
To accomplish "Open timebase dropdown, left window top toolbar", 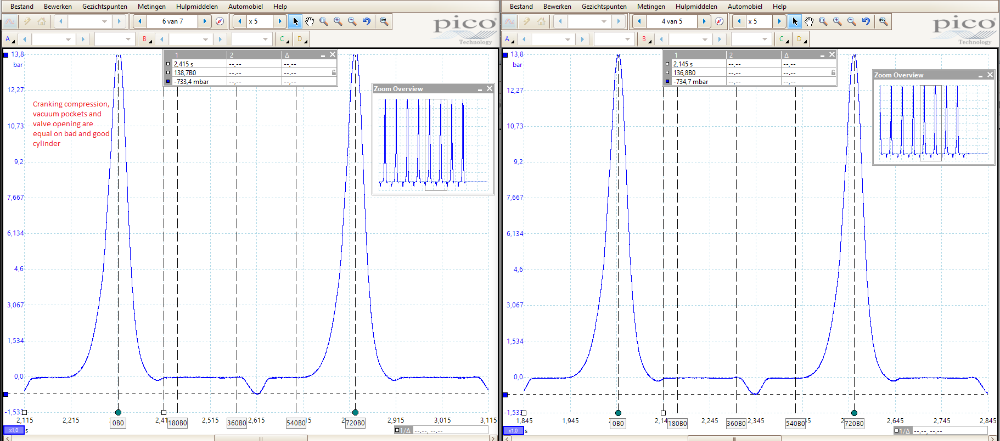I will tap(106, 21).
